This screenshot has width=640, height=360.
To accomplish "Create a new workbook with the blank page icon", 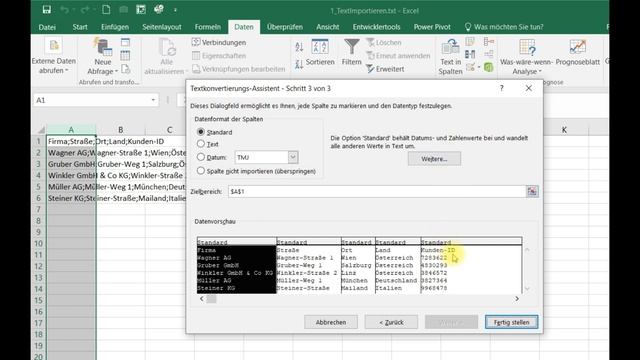I will [x=106, y=10].
